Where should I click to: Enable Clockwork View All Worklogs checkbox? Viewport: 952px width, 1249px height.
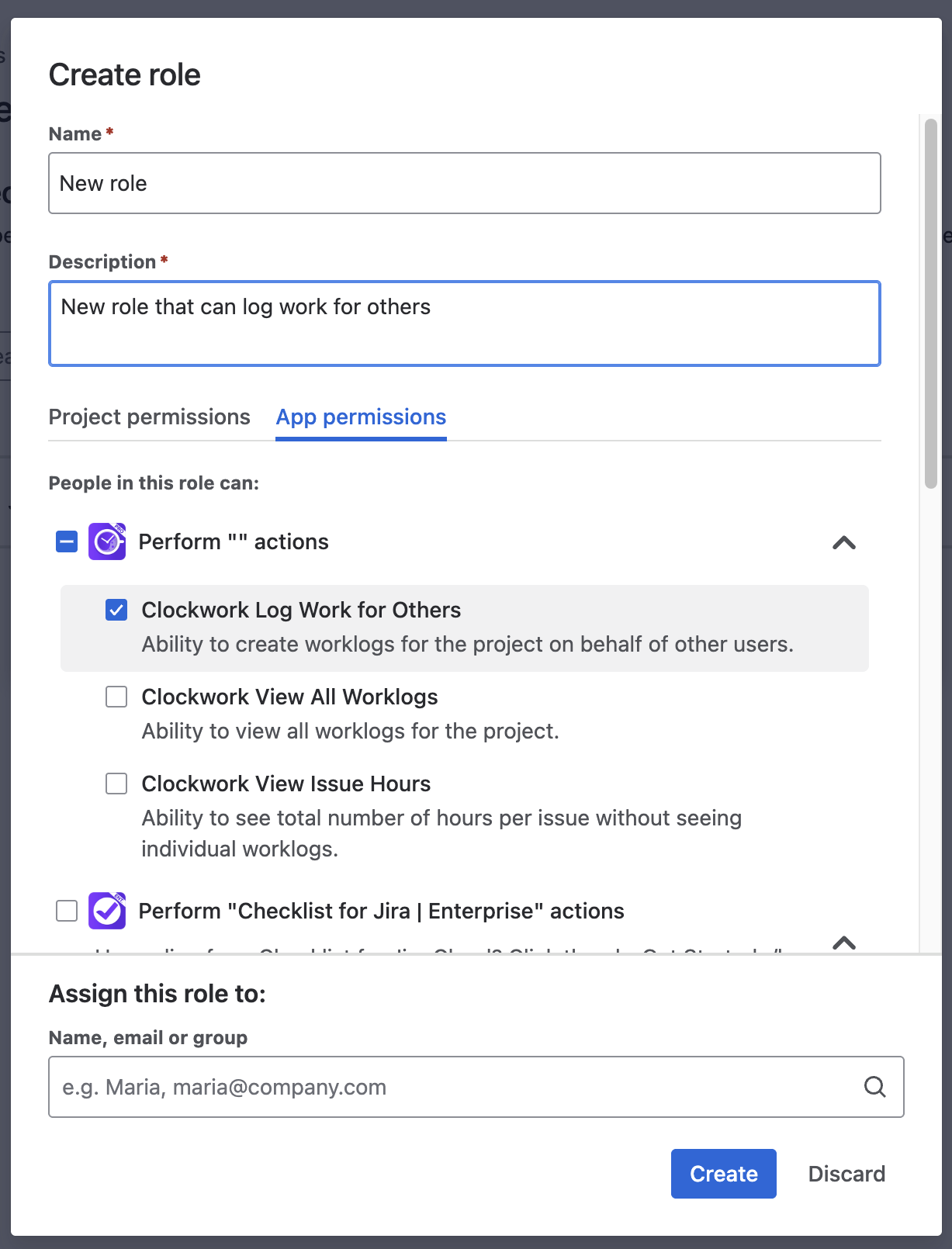click(x=116, y=697)
